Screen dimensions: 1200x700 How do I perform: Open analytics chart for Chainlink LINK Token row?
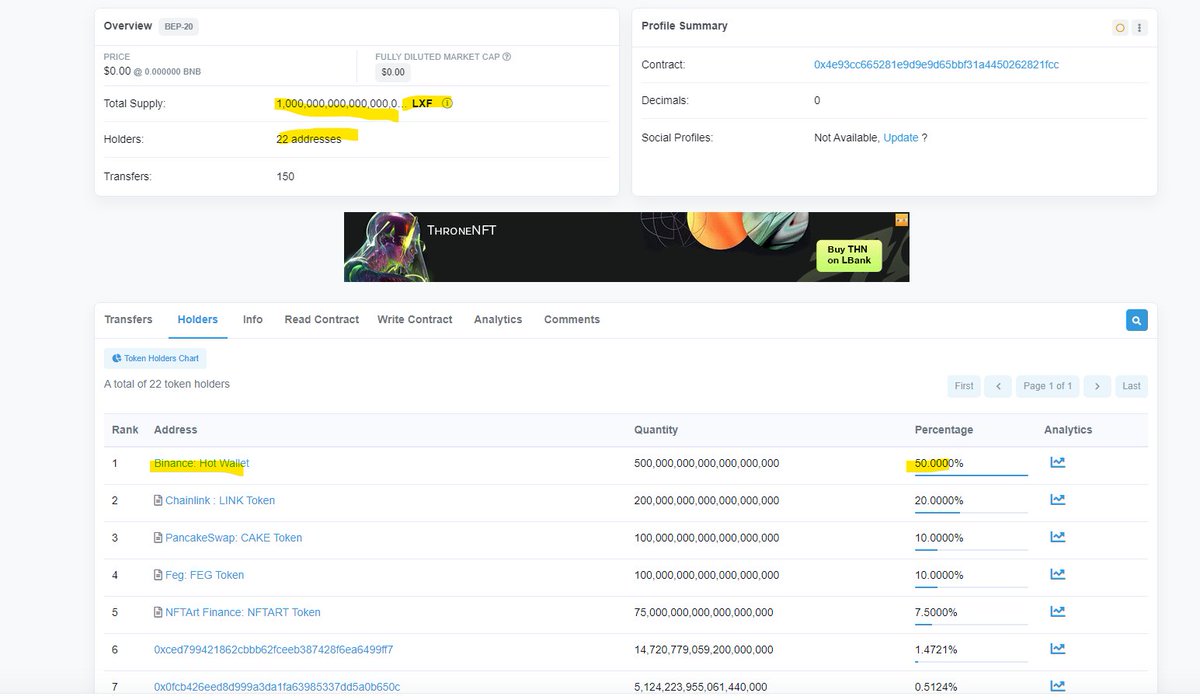pyautogui.click(x=1057, y=500)
